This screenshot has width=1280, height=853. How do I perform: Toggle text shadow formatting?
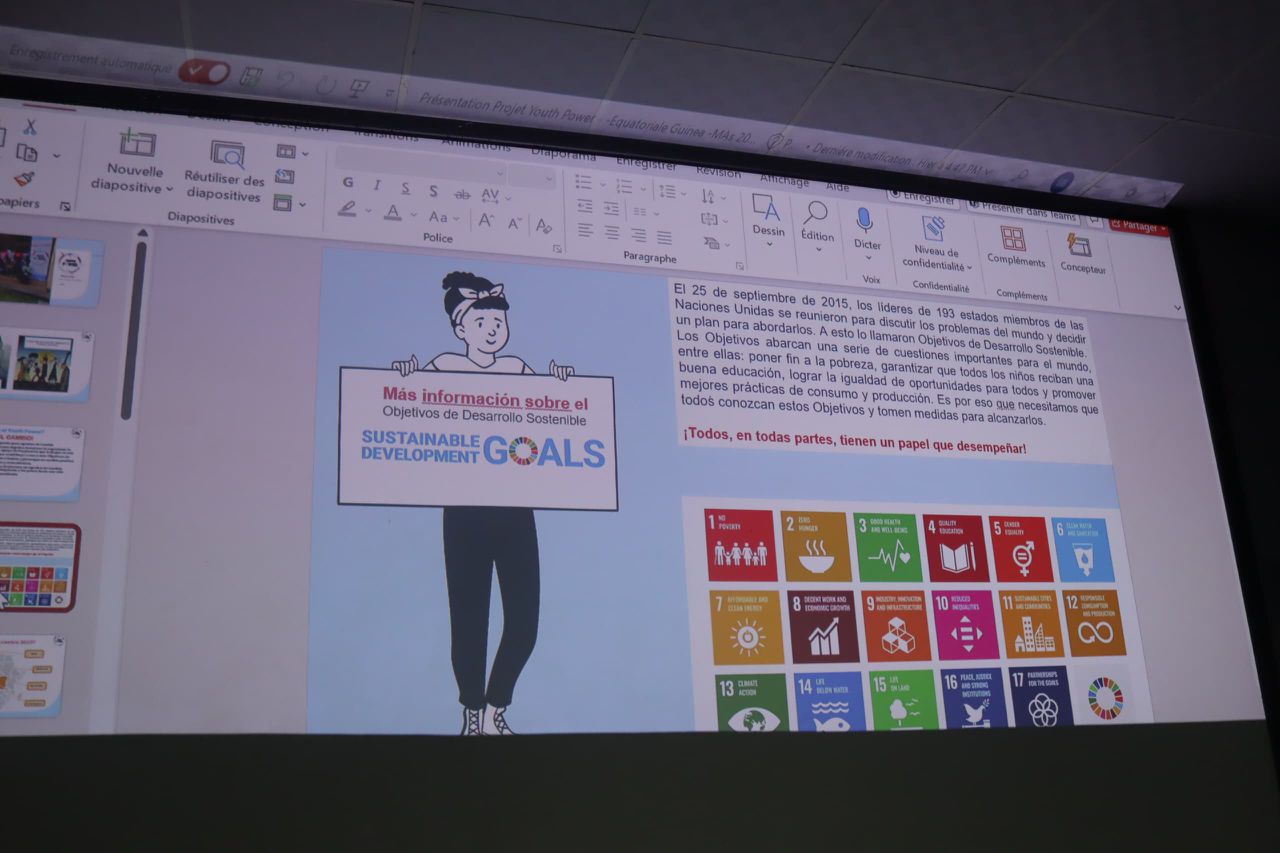click(433, 191)
